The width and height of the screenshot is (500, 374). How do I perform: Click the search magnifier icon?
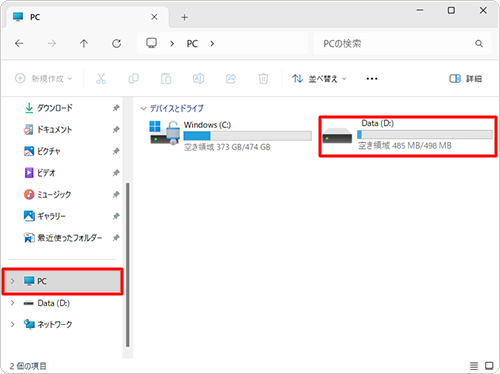(x=479, y=43)
